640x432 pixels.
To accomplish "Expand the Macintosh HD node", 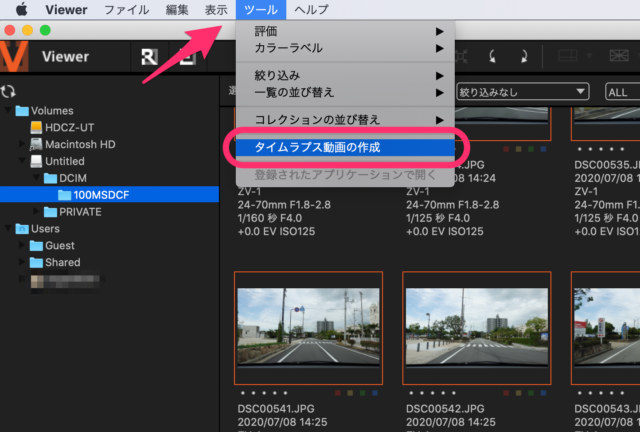I will click(x=22, y=144).
